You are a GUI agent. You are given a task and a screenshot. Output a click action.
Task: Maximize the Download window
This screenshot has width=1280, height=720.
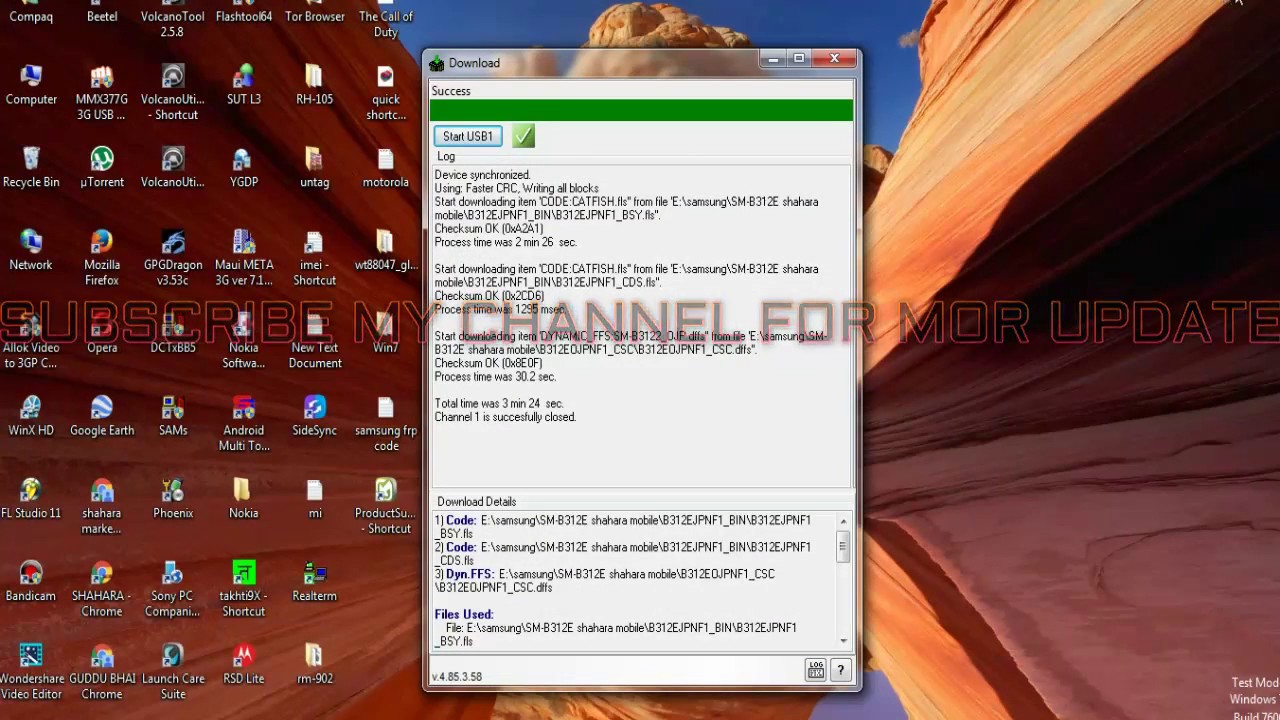(799, 60)
